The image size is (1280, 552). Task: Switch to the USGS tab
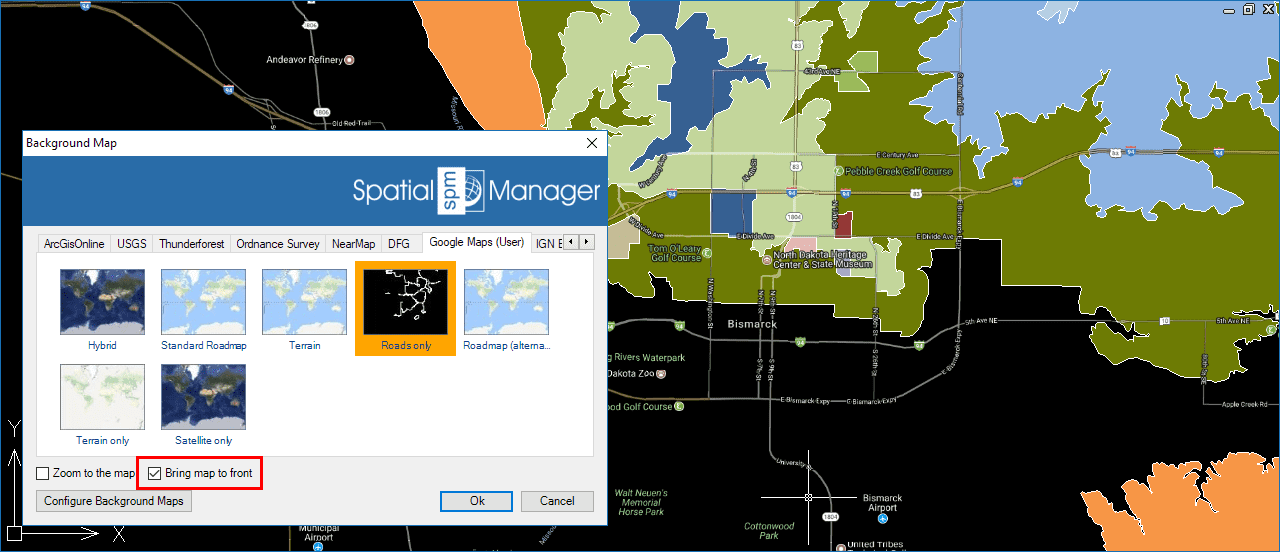132,243
